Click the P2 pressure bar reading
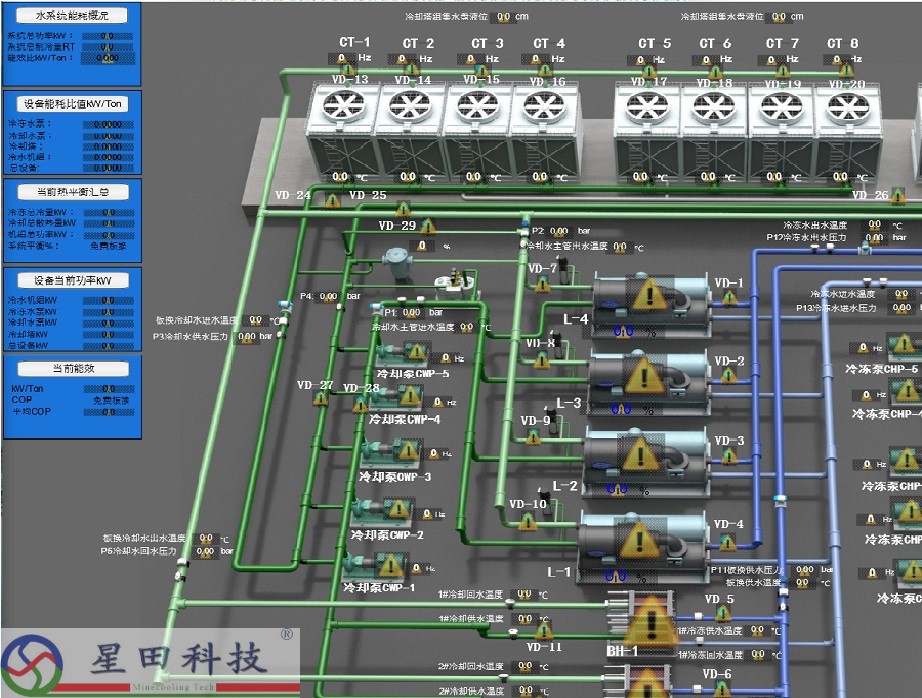This screenshot has height=698, width=922. click(x=559, y=231)
